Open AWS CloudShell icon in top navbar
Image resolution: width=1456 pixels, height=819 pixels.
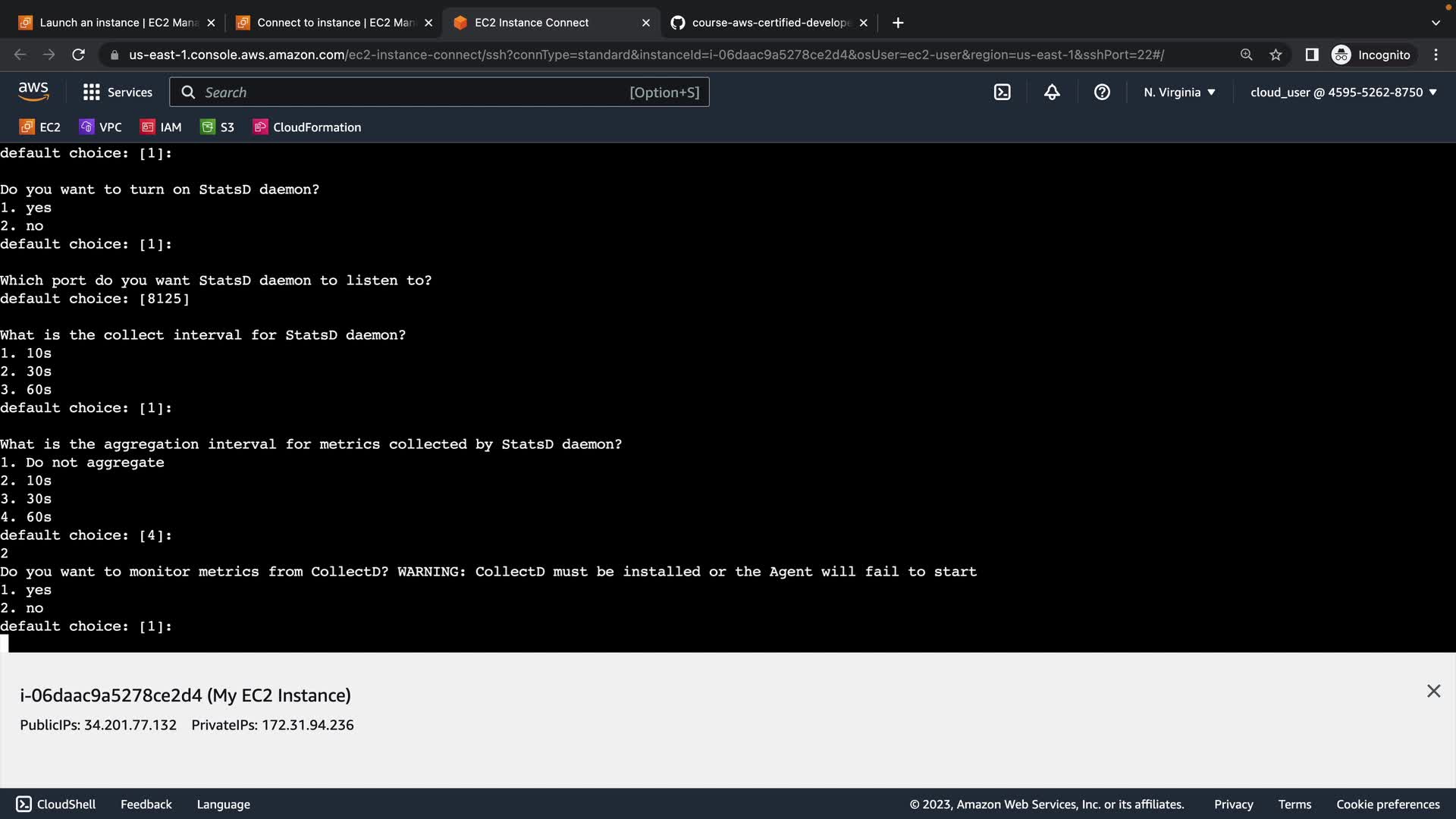pyautogui.click(x=1002, y=93)
